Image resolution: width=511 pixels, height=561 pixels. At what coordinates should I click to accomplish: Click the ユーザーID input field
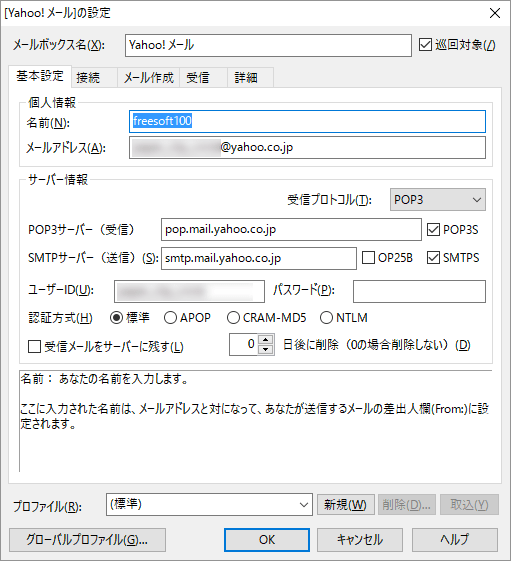[189, 291]
